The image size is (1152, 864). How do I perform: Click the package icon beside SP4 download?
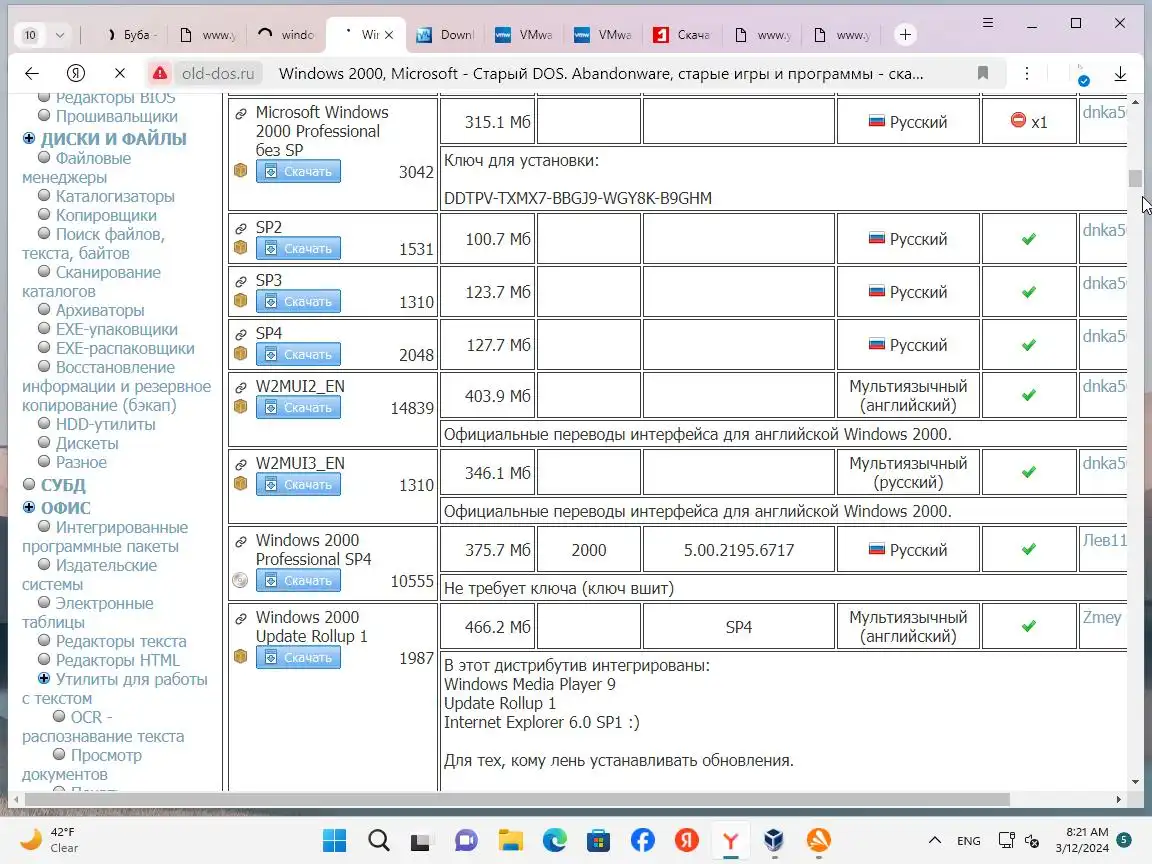(240, 353)
